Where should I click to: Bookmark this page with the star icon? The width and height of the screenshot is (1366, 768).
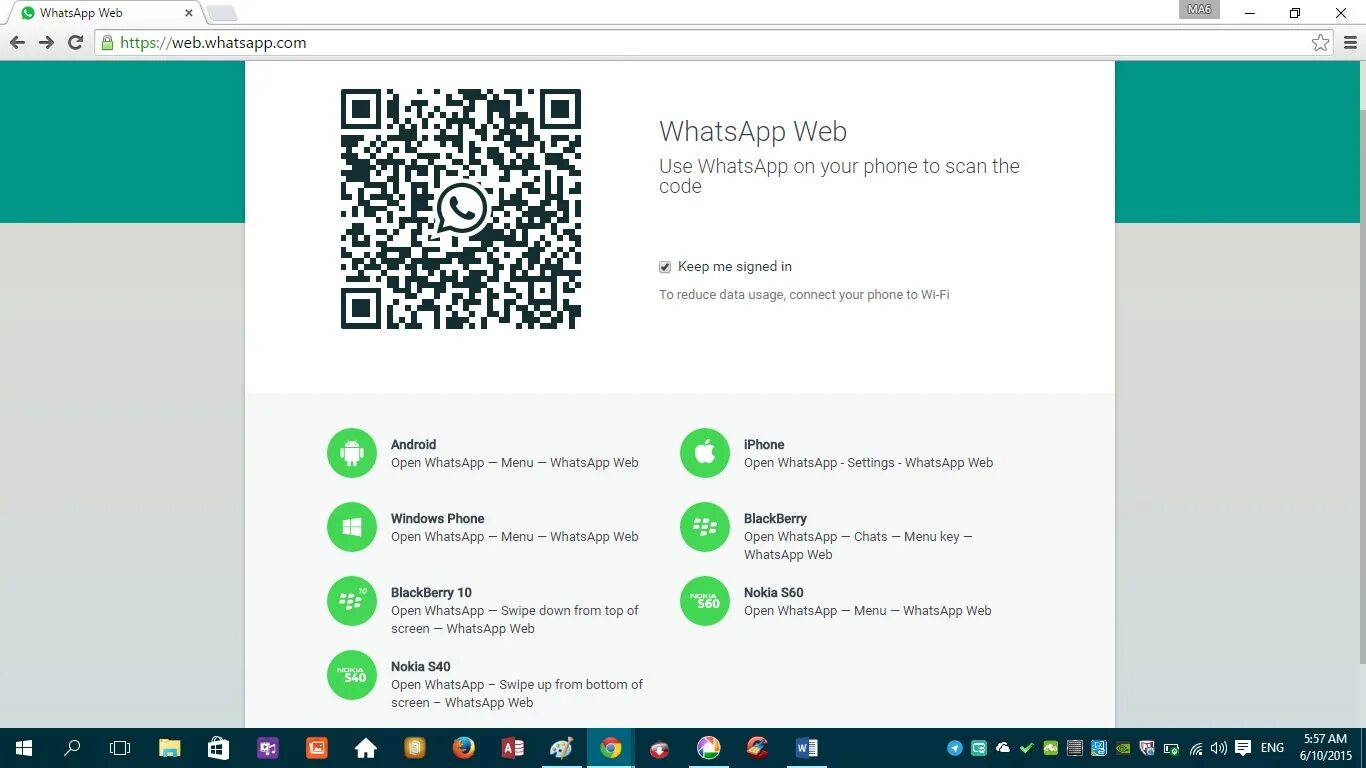(1320, 43)
